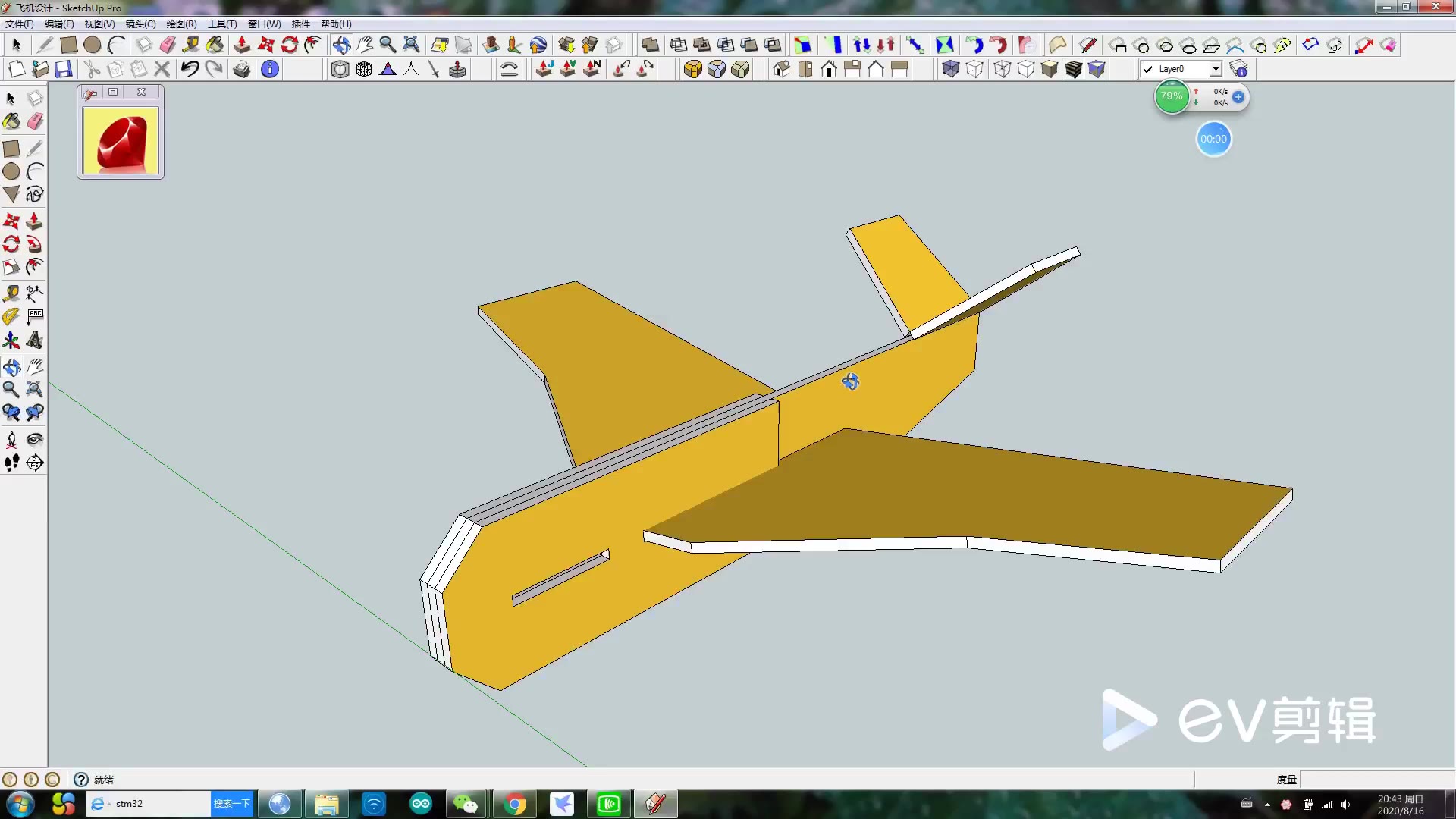Image resolution: width=1456 pixels, height=819 pixels.
Task: Open the 窗口(W) menu
Action: tap(264, 24)
